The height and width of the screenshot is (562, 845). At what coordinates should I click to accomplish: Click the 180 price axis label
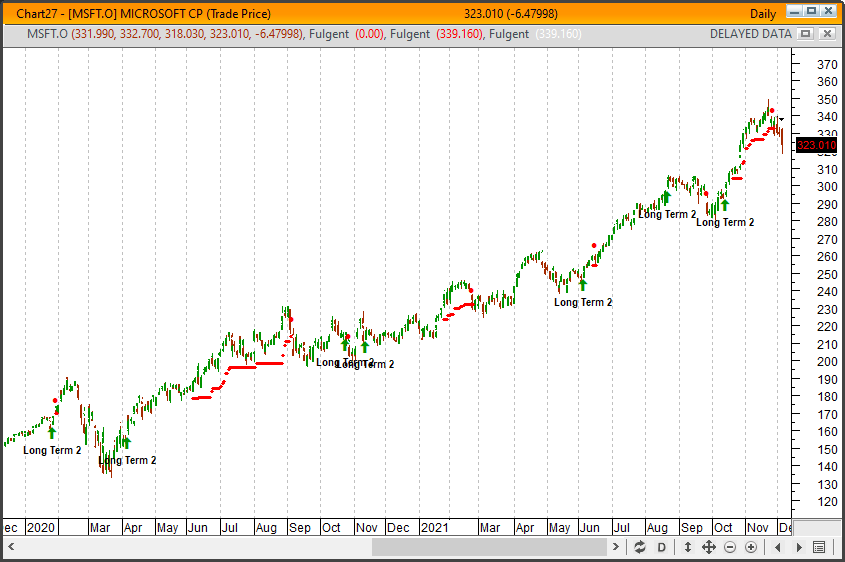coord(827,397)
